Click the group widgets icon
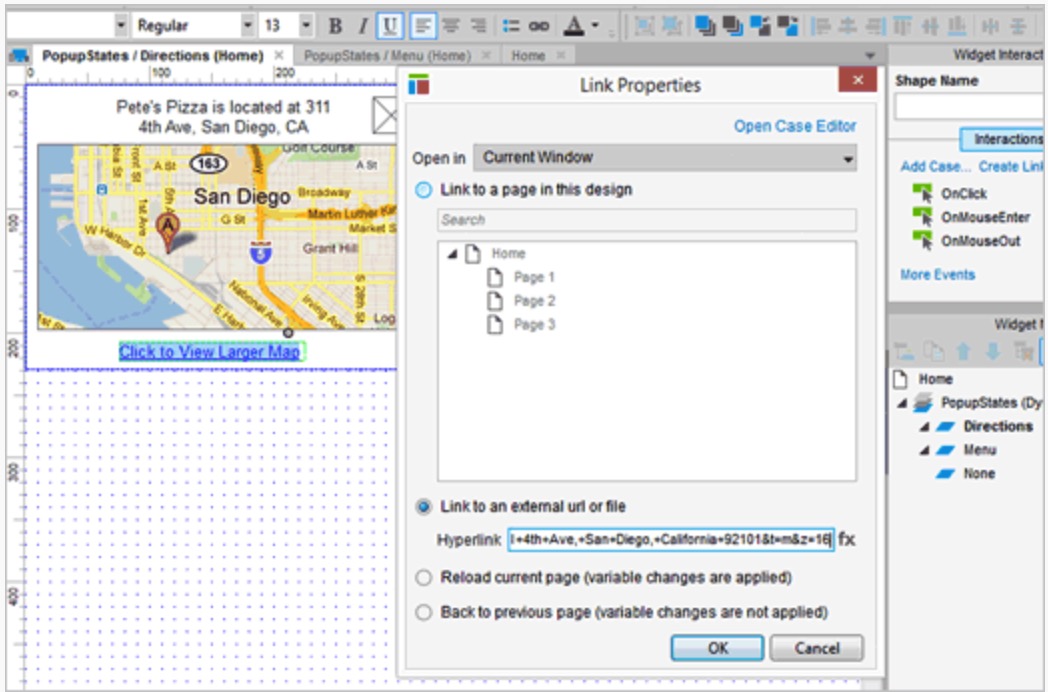Screen dimensions: 1048x692 click(x=644, y=26)
